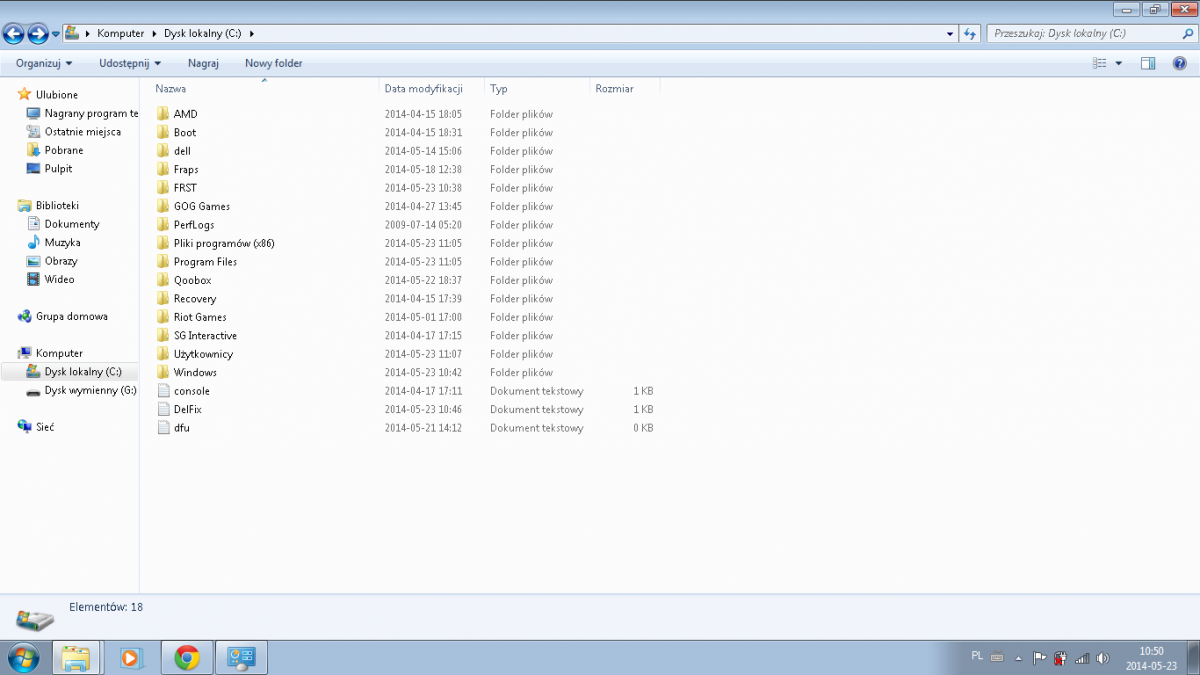Open the view options dropdown arrow
Screen dimensions: 1200x675
(1118, 63)
